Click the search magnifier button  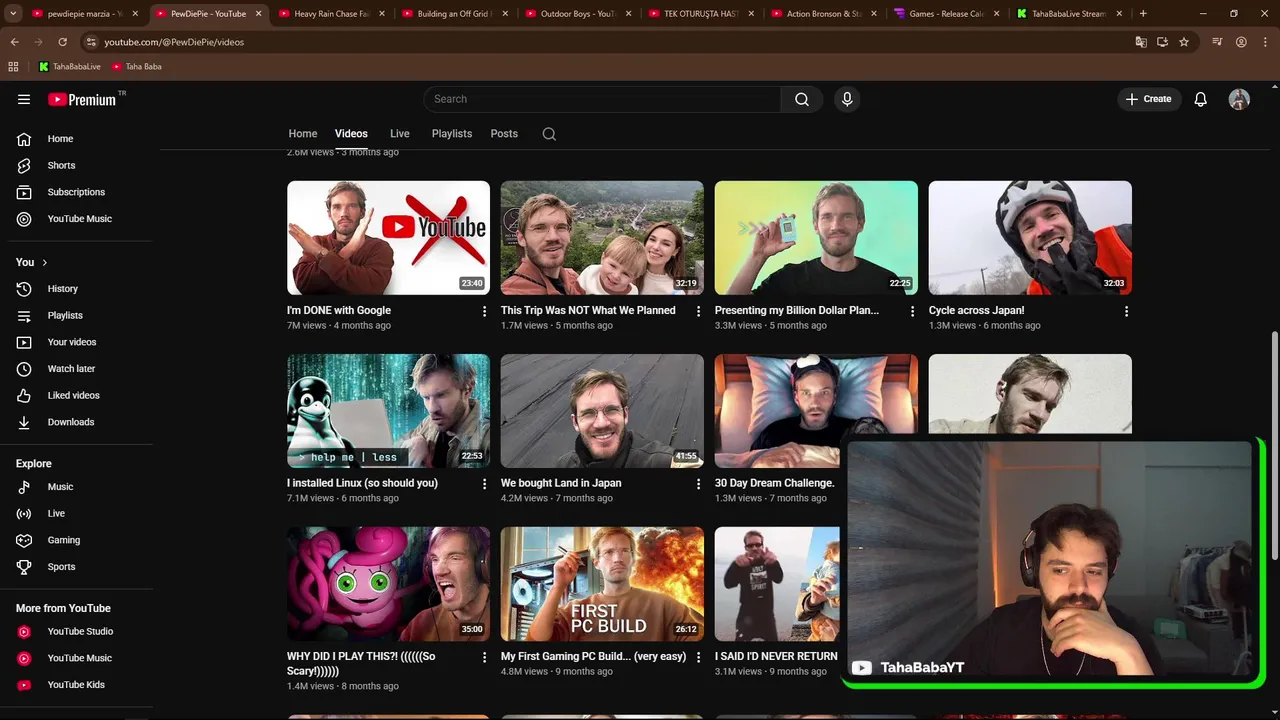click(802, 99)
